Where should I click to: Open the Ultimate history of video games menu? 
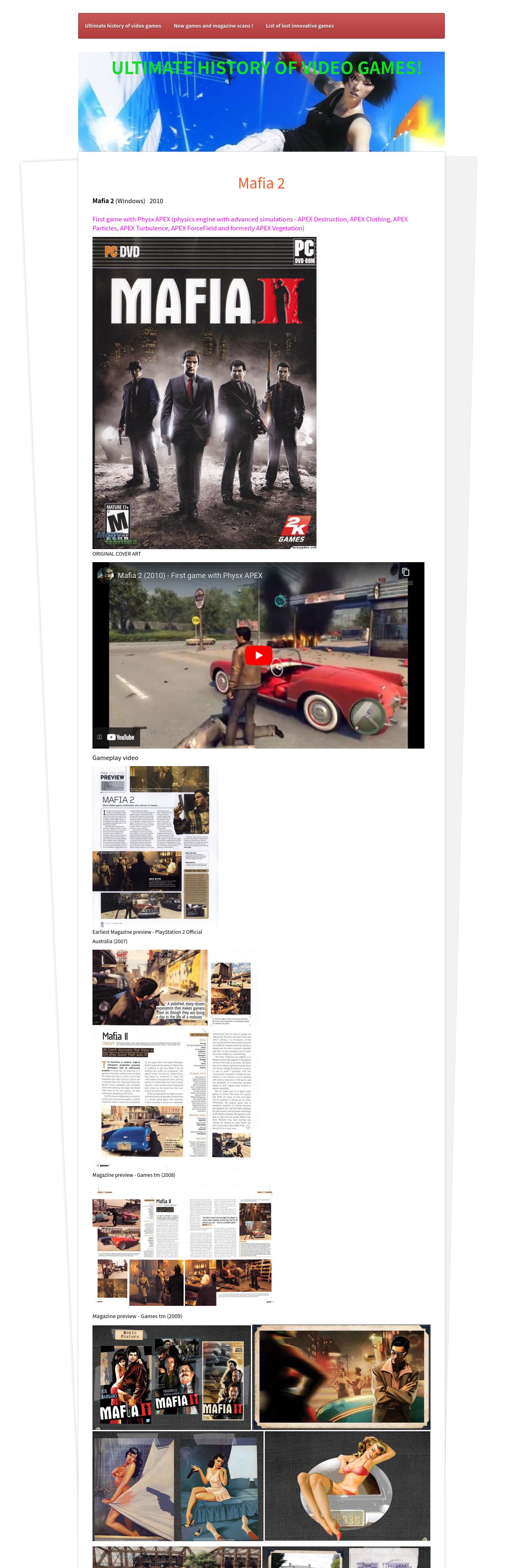[x=123, y=26]
